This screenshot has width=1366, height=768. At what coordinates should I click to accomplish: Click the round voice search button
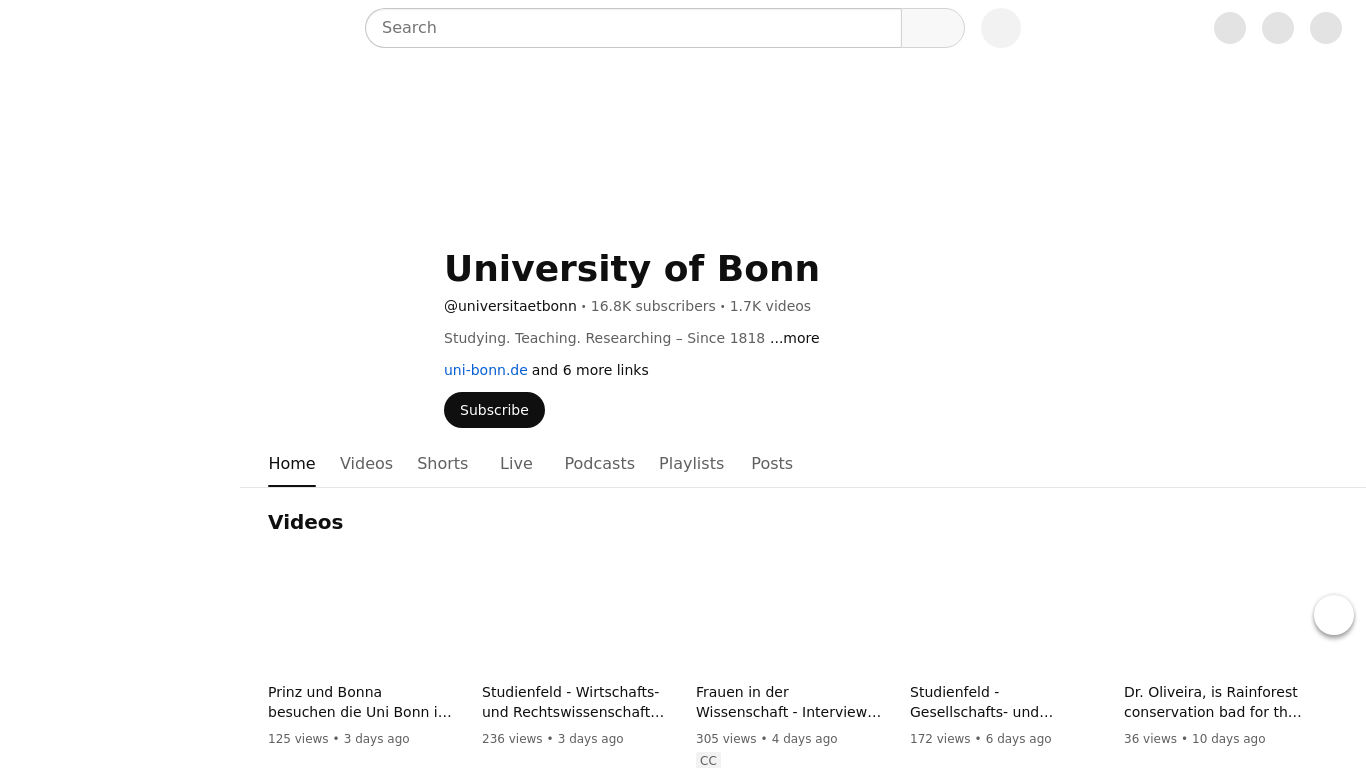coord(1000,28)
